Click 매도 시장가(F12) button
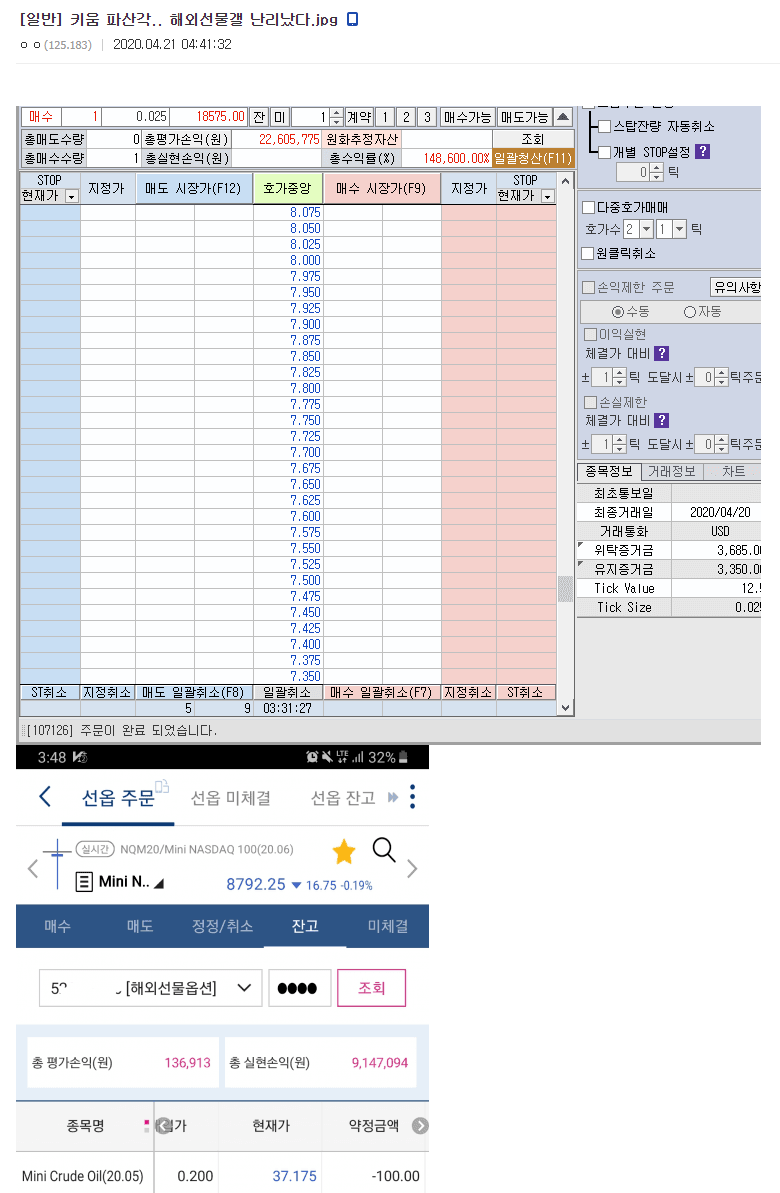The width and height of the screenshot is (780, 1193). click(x=193, y=189)
